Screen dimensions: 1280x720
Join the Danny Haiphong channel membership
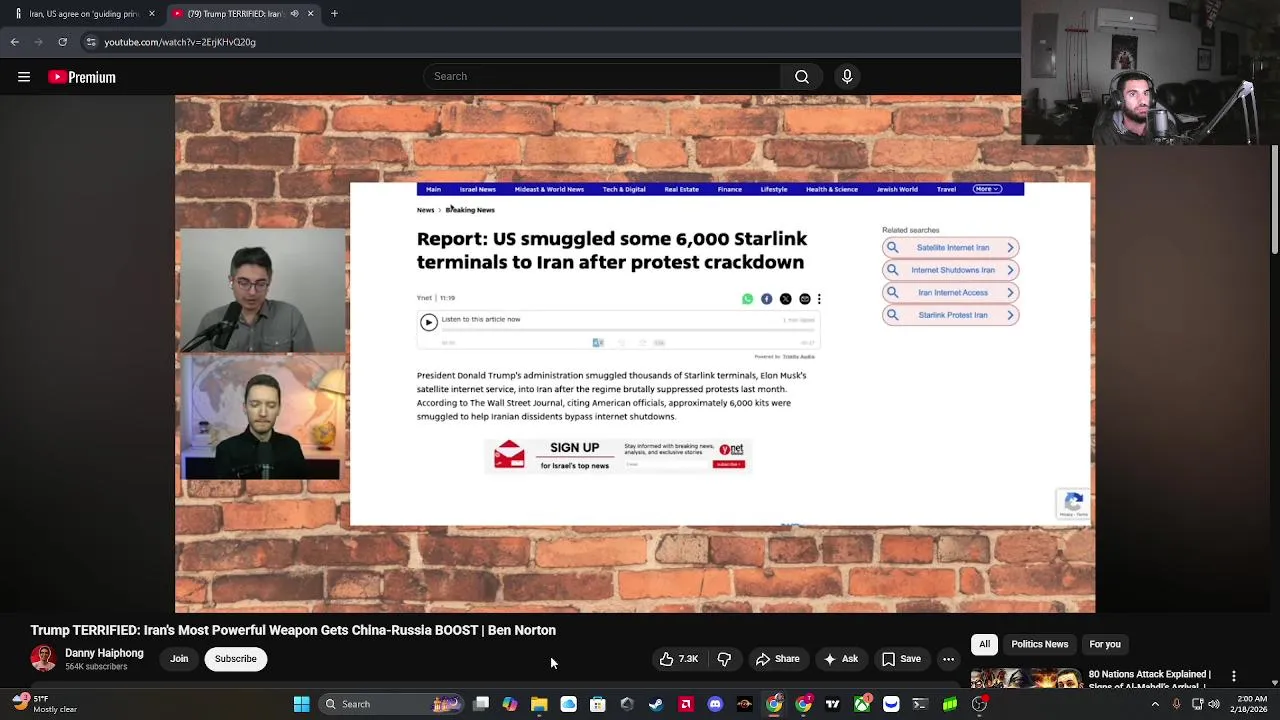179,659
